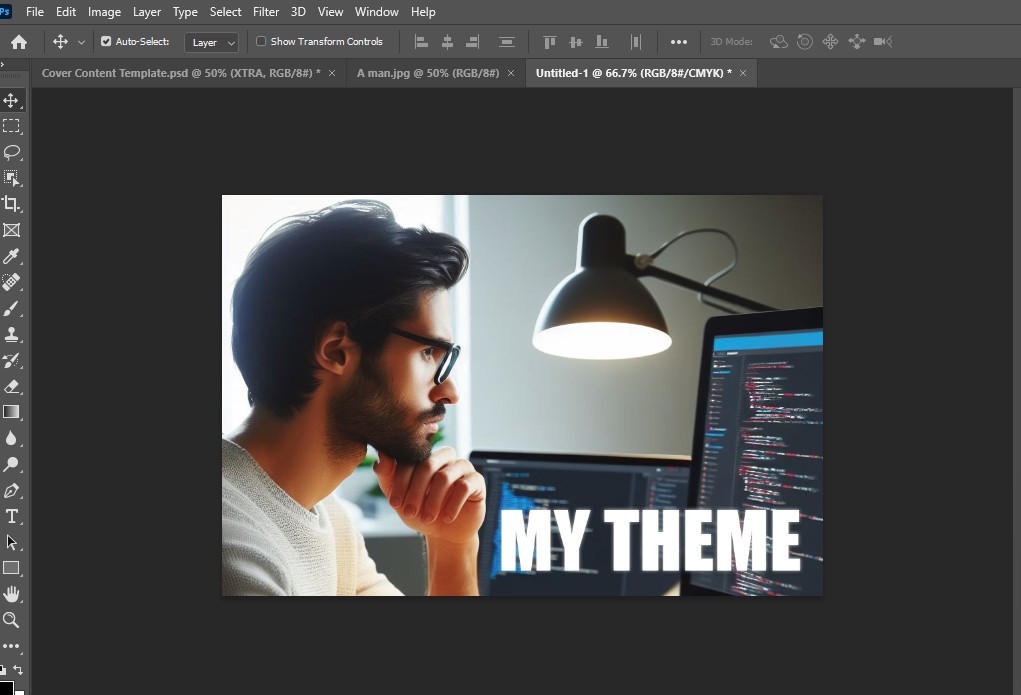1021x695 pixels.
Task: Enable Show Transform Controls checkbox
Action: point(261,41)
